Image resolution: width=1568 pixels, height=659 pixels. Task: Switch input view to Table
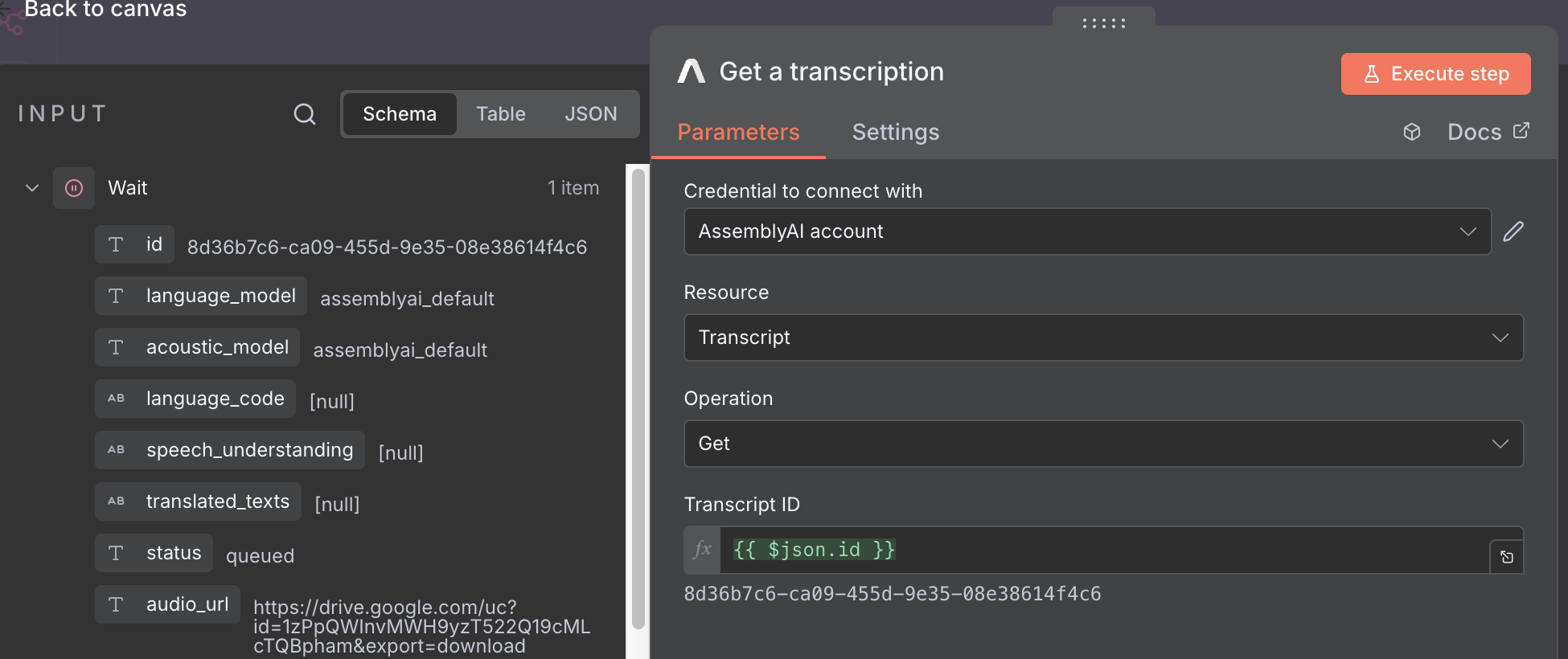pyautogui.click(x=500, y=114)
